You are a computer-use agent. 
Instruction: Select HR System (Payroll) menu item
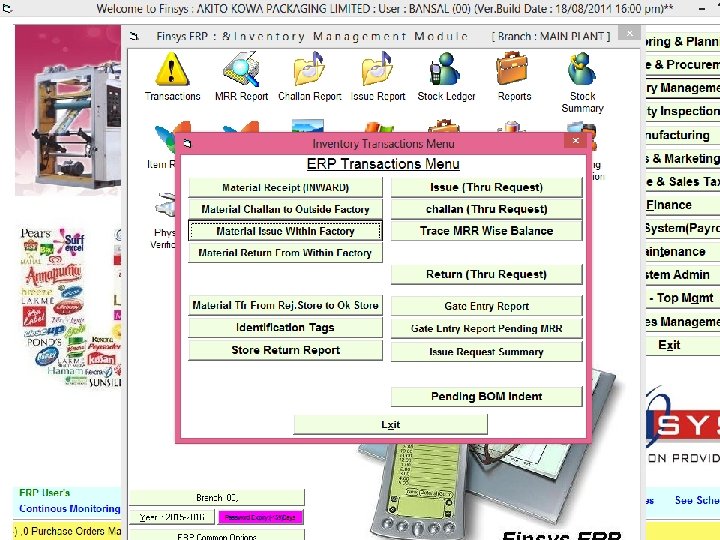coord(683,228)
